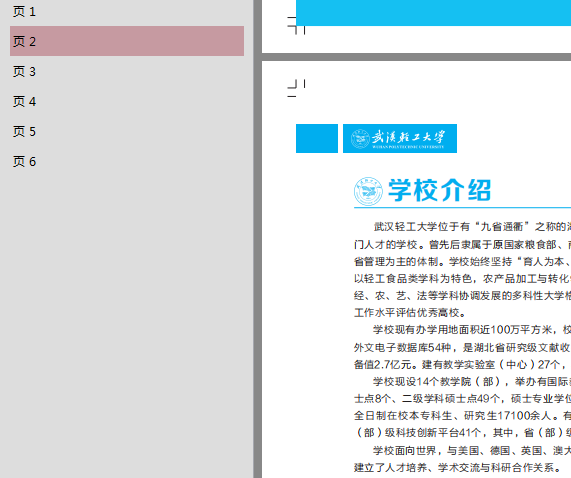Image resolution: width=571 pixels, height=478 pixels.
Task: Click the line starting 士点8个
Action: click(x=462, y=399)
